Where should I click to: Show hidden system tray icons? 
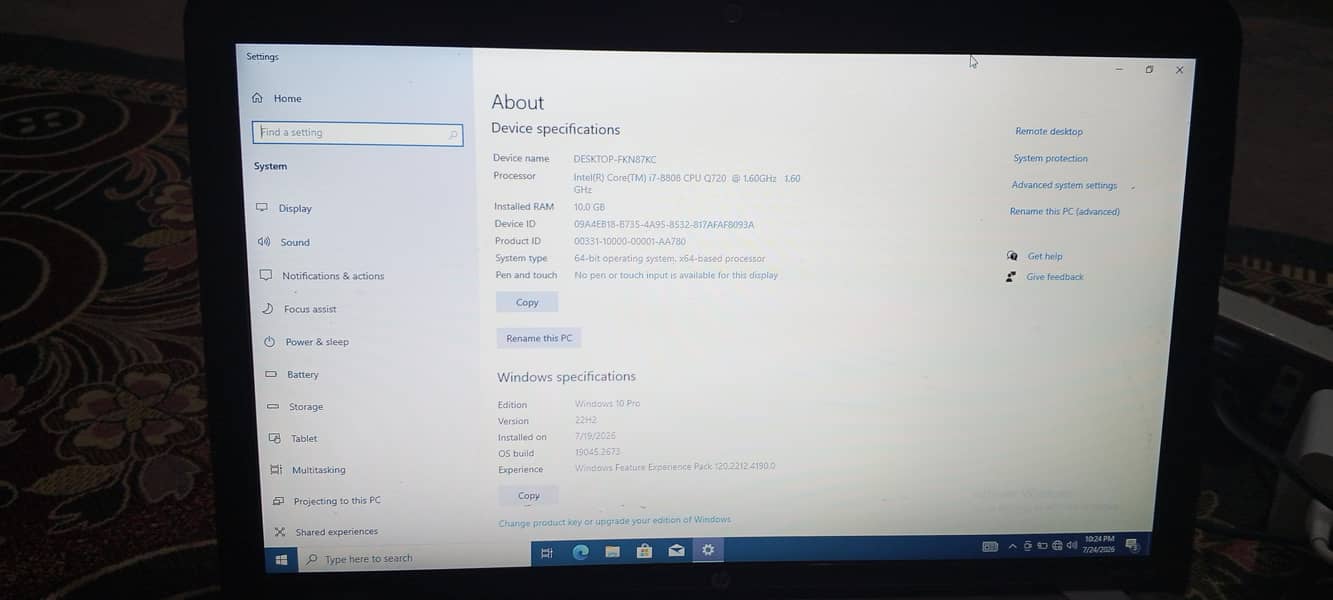click(x=1012, y=546)
